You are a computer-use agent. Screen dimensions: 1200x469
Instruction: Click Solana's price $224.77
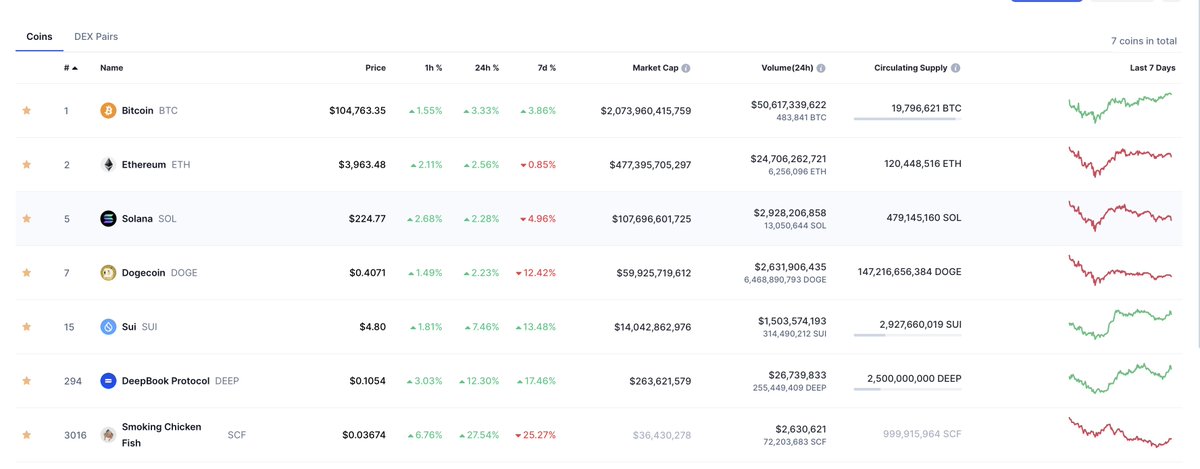click(x=364, y=218)
